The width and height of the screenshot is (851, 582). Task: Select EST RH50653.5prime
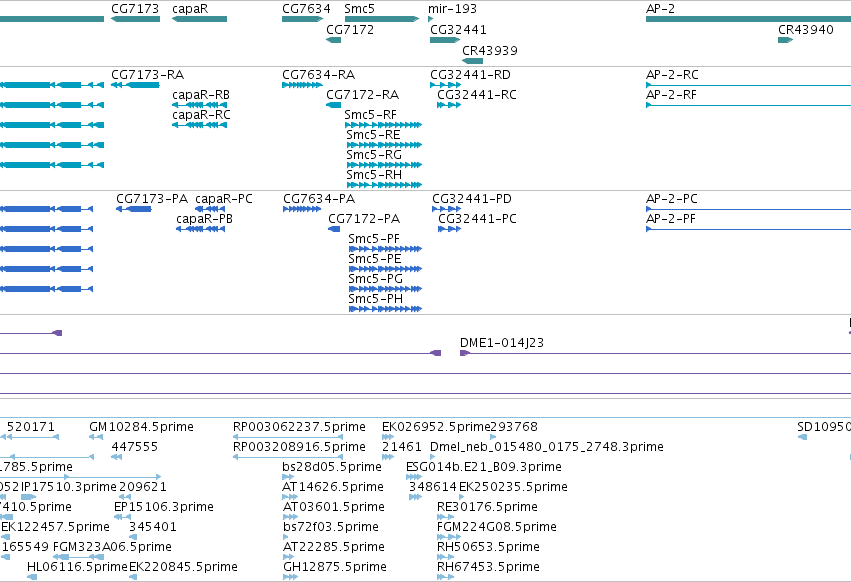445,558
